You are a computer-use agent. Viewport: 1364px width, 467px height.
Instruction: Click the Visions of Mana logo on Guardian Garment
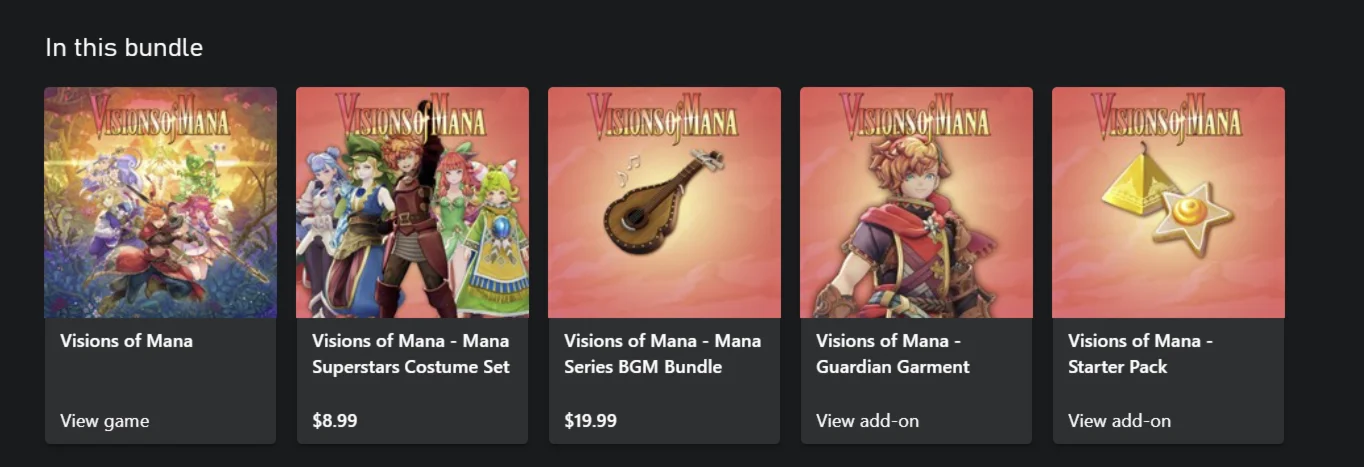click(x=915, y=115)
